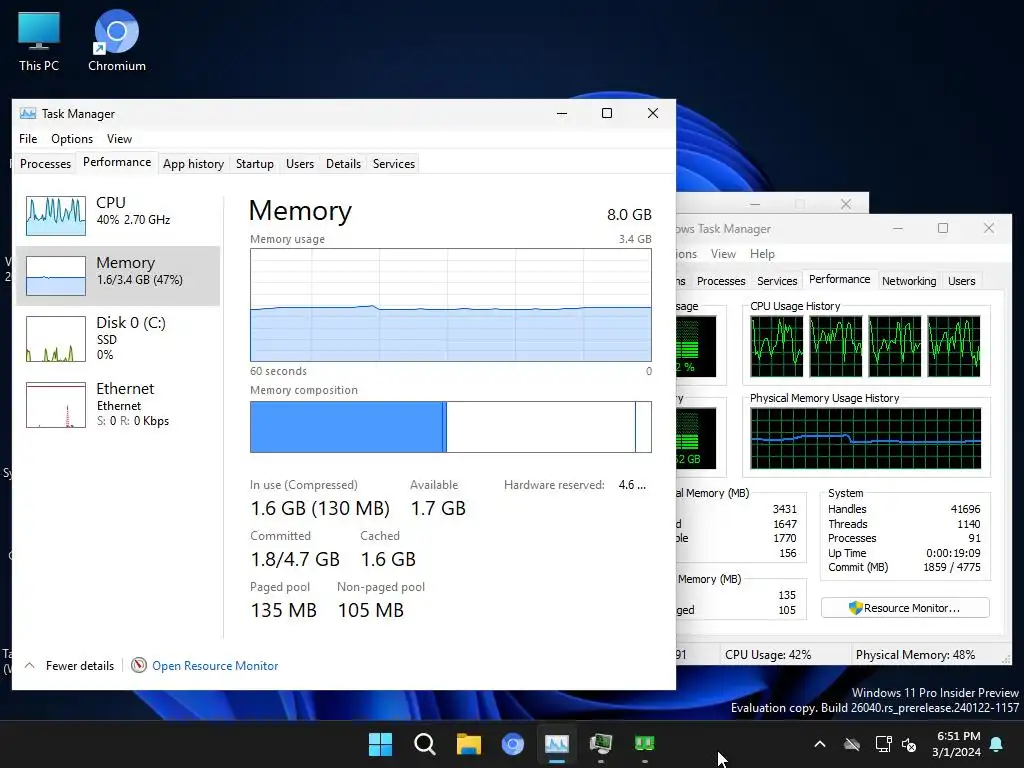Click Up Time value 0:00:19:09
Viewport: 1024px width, 768px height.
point(953,552)
